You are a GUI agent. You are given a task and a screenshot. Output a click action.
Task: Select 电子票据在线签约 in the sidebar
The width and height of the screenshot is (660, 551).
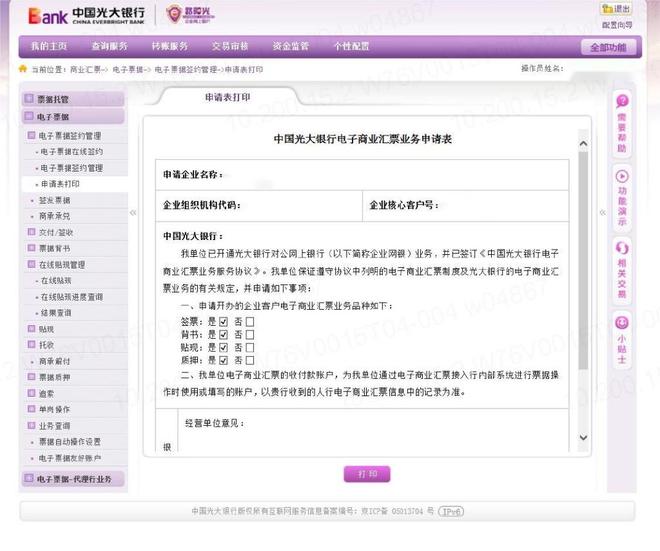coord(72,152)
